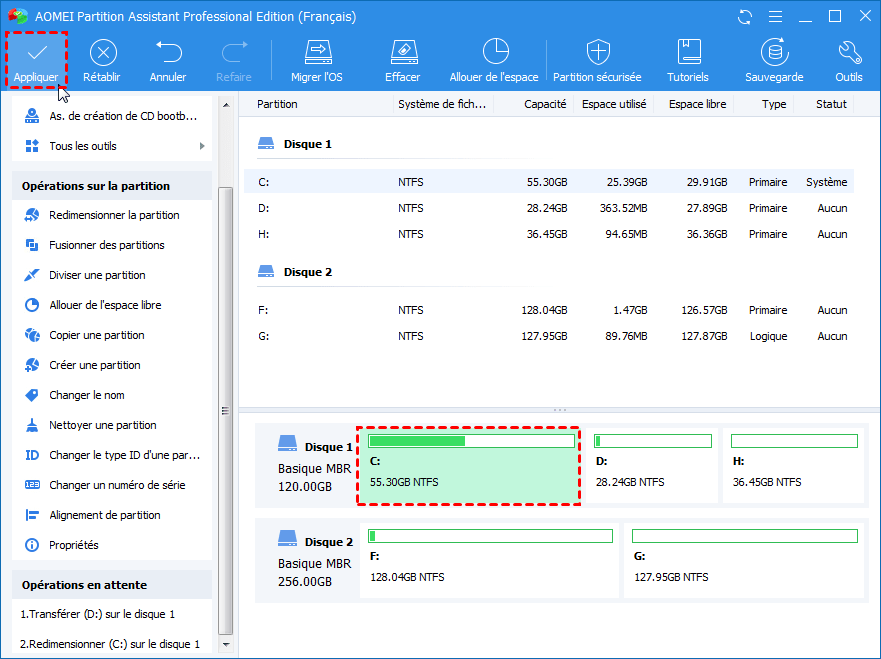
Task: Select the H: partition row in list
Action: pyautogui.click(x=550, y=234)
